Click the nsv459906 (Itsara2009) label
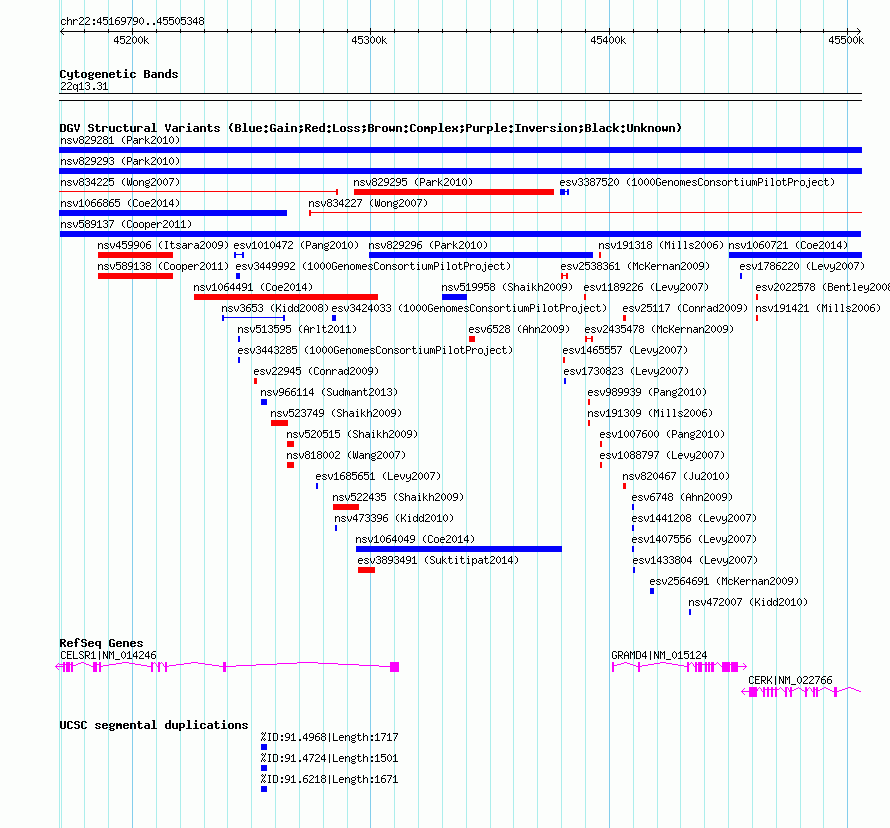The height and width of the screenshot is (828, 890). (163, 245)
